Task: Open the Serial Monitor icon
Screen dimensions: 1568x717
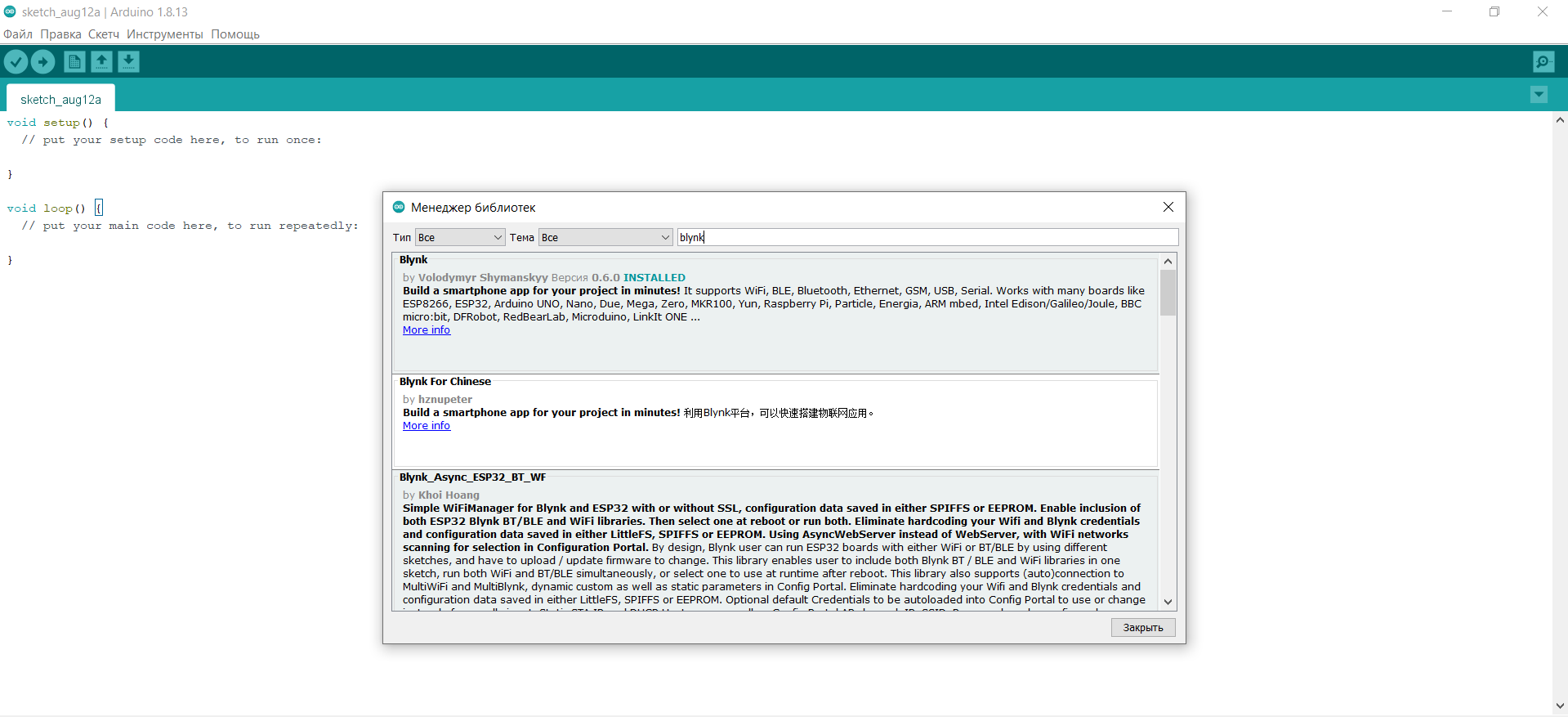Action: click(x=1543, y=61)
